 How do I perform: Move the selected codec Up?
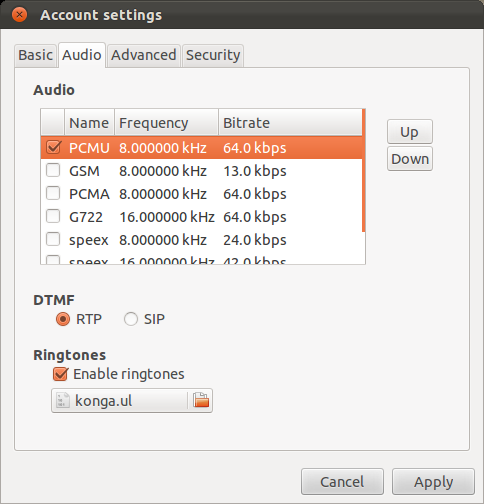(410, 132)
